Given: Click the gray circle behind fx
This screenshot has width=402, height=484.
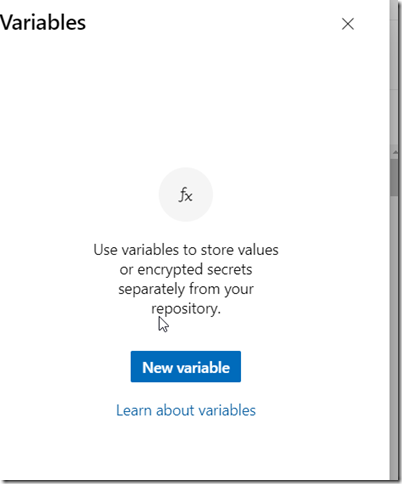Looking at the screenshot, I should coord(186,195).
